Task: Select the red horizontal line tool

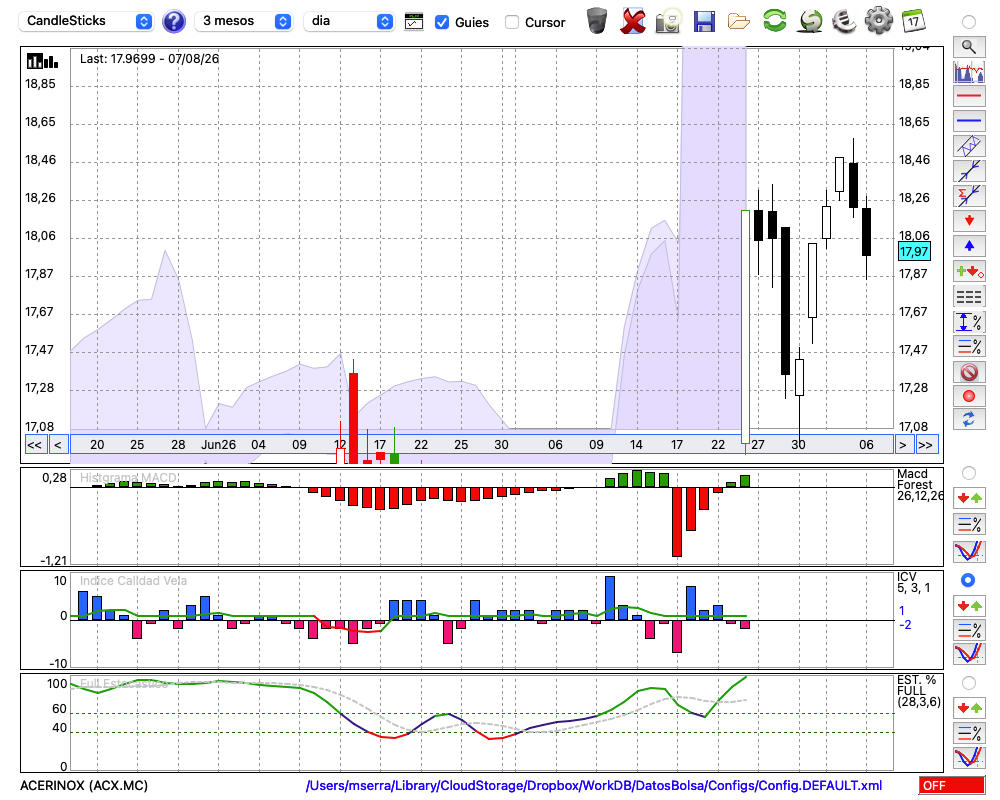Action: tap(969, 96)
